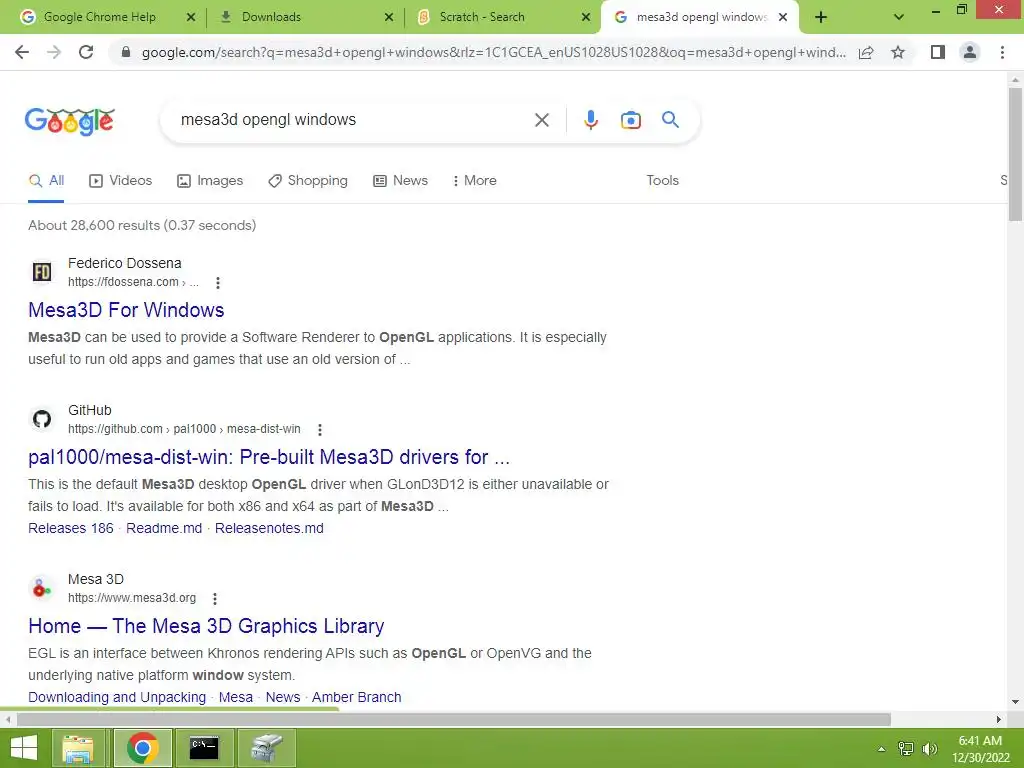Switch to the Downloads tab
Image resolution: width=1024 pixels, height=768 pixels.
pos(271,17)
